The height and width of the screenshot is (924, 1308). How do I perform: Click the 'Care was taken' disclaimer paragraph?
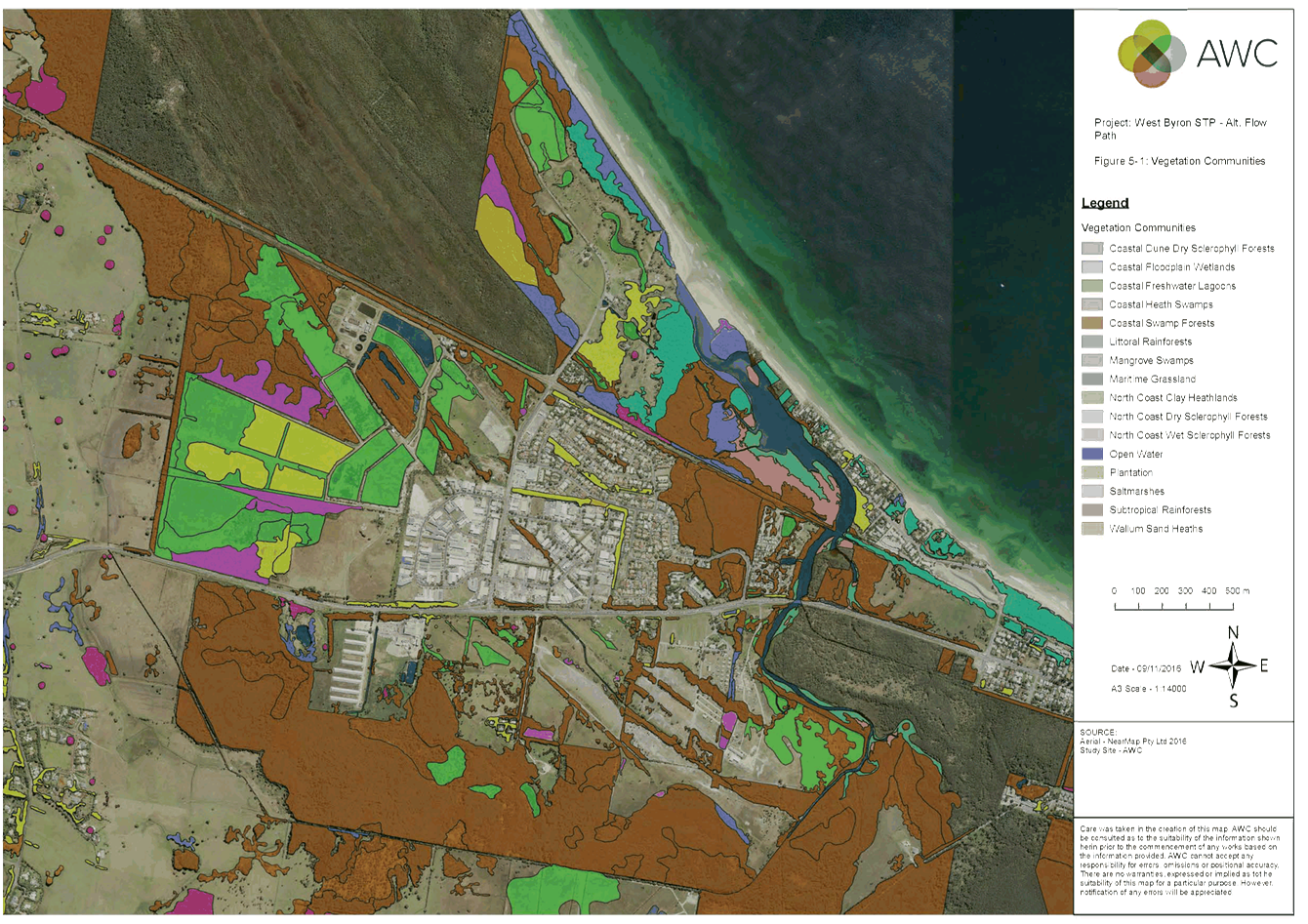1179,860
